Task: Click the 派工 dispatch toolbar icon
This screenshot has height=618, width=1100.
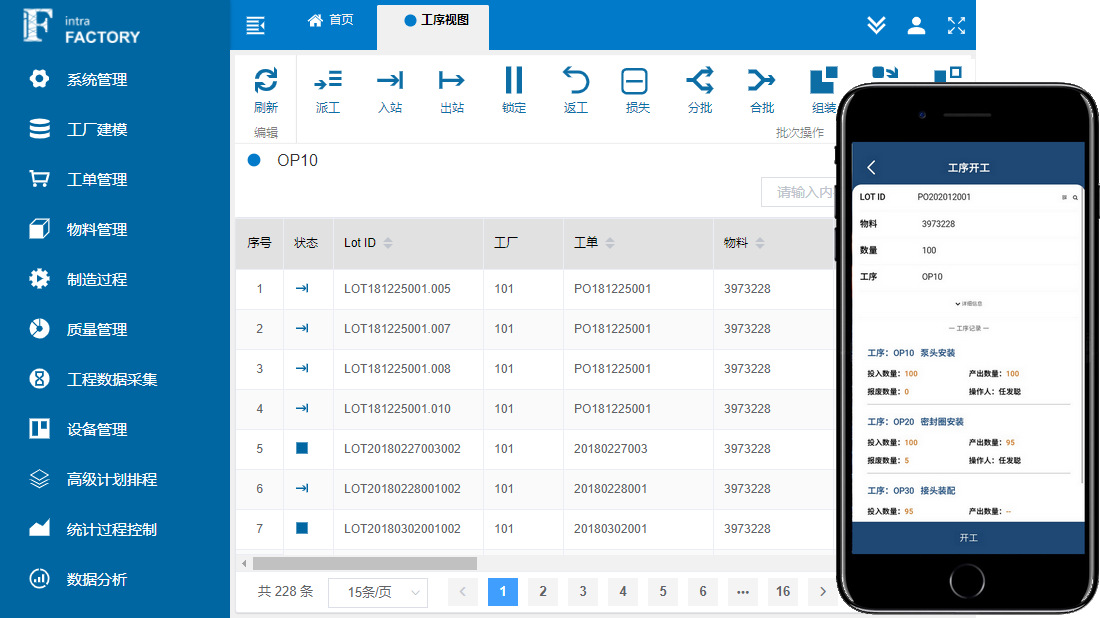Action: 328,81
